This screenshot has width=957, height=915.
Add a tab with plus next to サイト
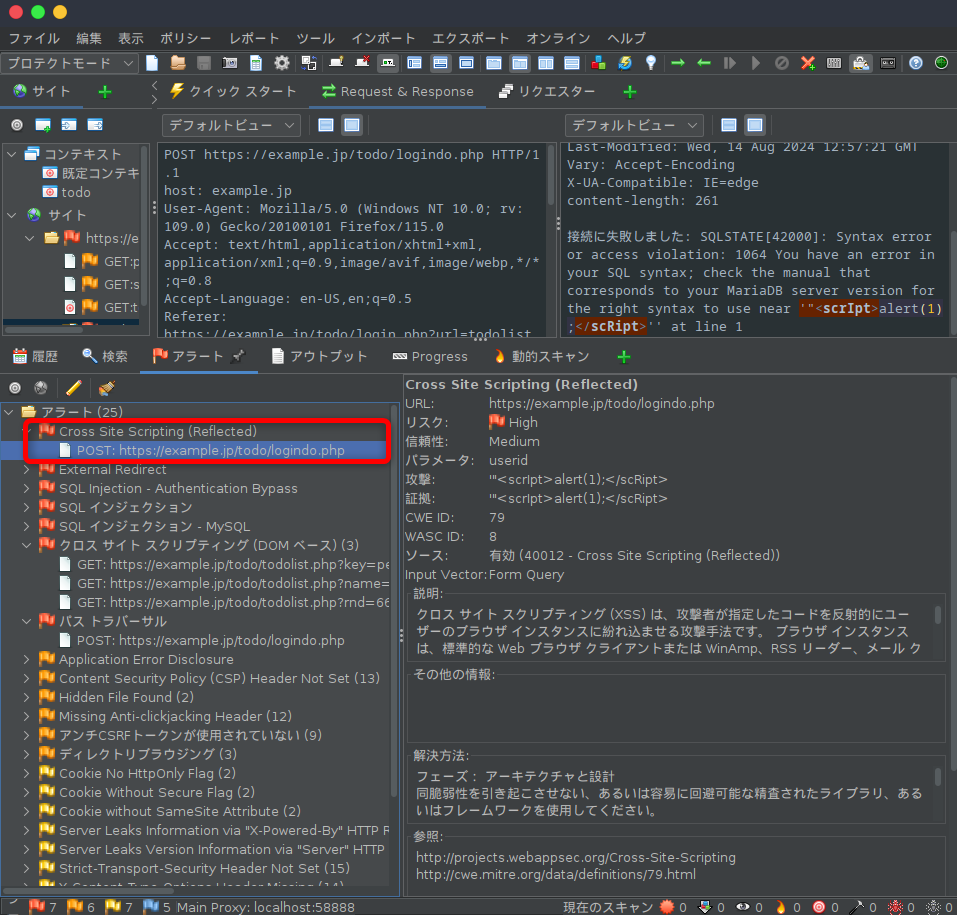pos(105,92)
